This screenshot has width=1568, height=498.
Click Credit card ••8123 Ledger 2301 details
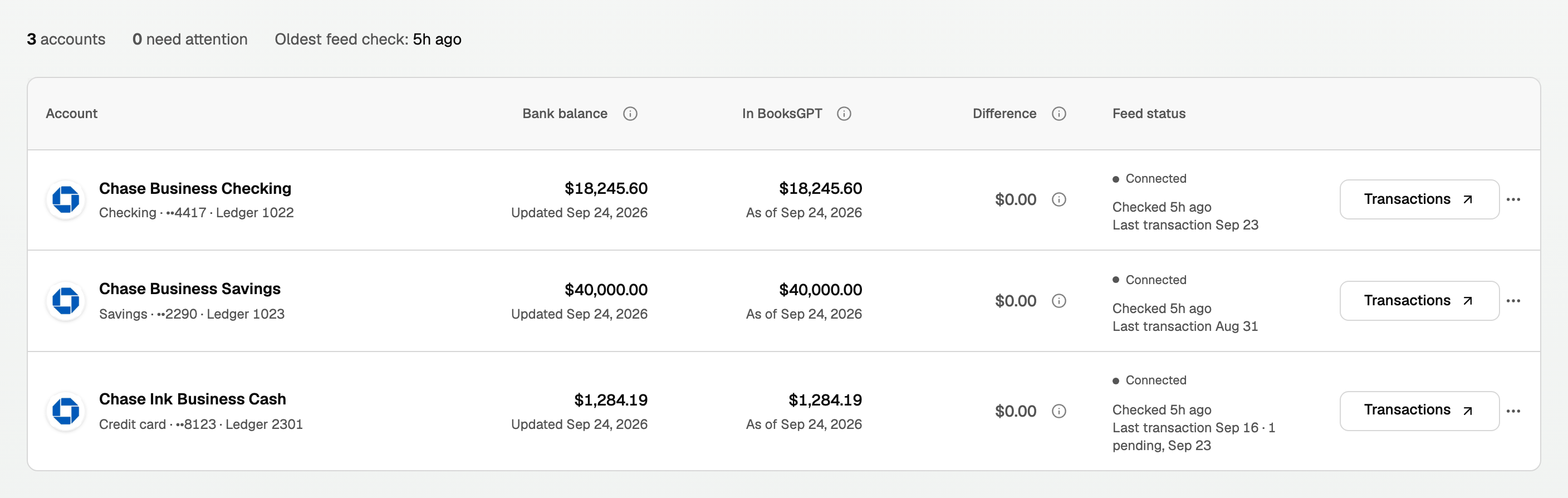[x=201, y=424]
